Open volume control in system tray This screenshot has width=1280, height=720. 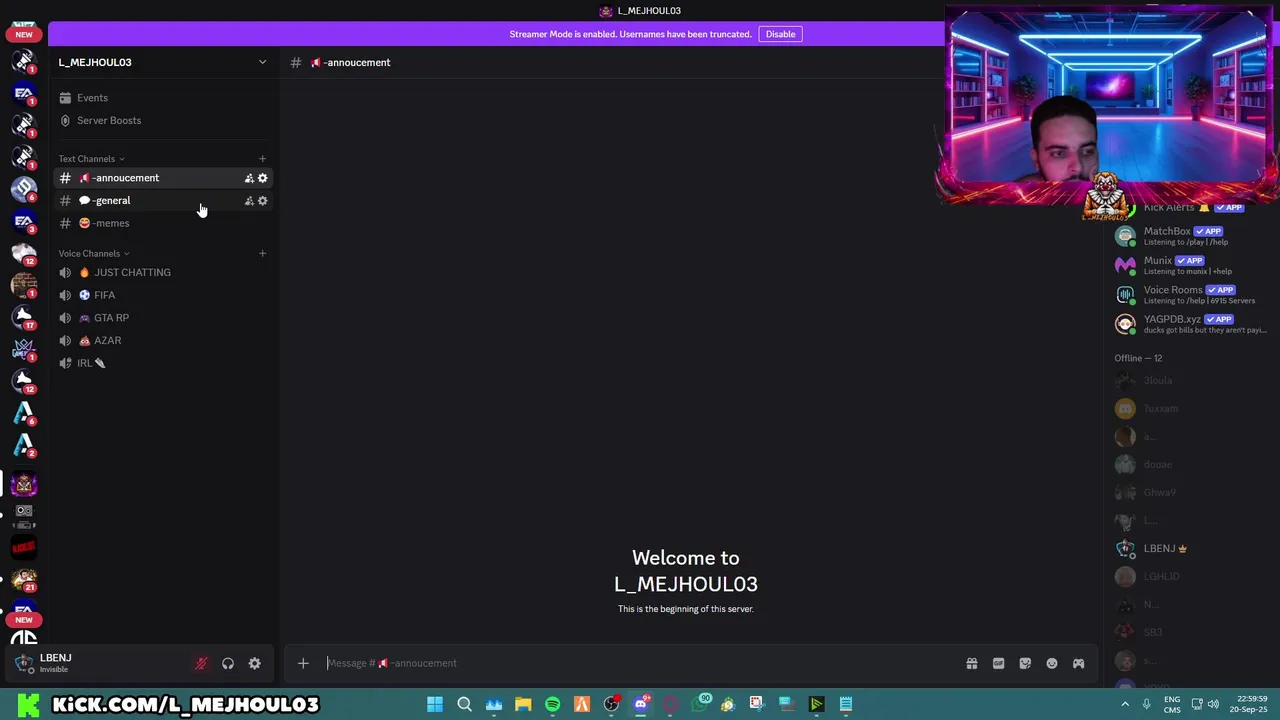pyautogui.click(x=1214, y=704)
